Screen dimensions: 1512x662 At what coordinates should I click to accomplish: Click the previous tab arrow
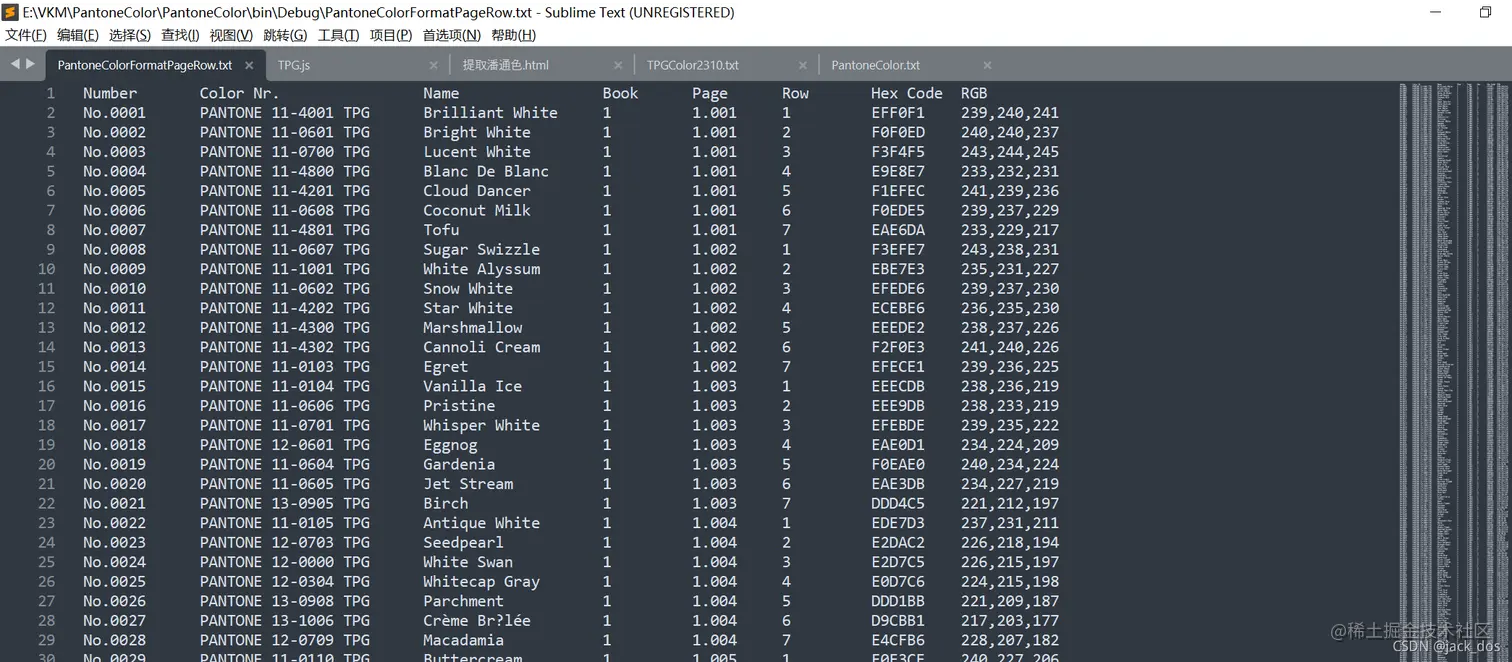pyautogui.click(x=15, y=64)
